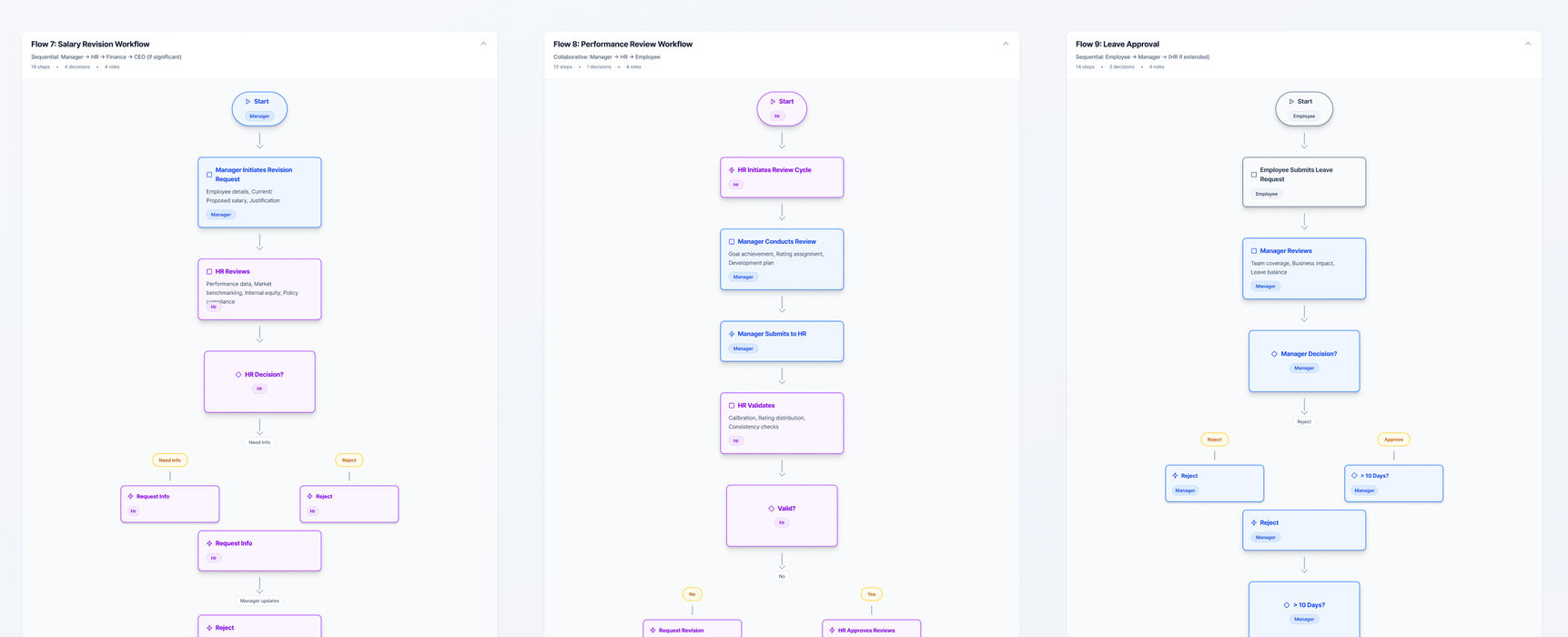1568x637 pixels.
Task: Click the diamond icon beside Valid?
Action: [771, 509]
